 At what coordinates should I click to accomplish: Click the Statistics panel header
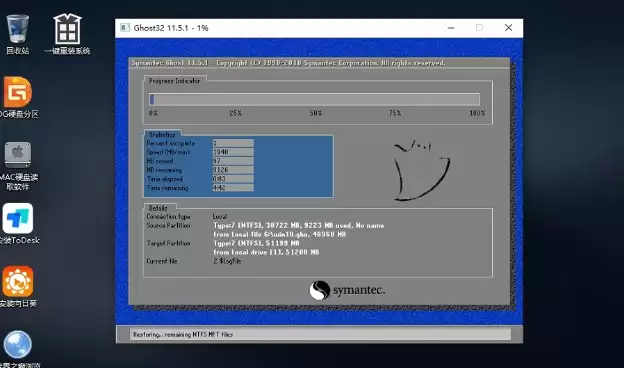(162, 134)
